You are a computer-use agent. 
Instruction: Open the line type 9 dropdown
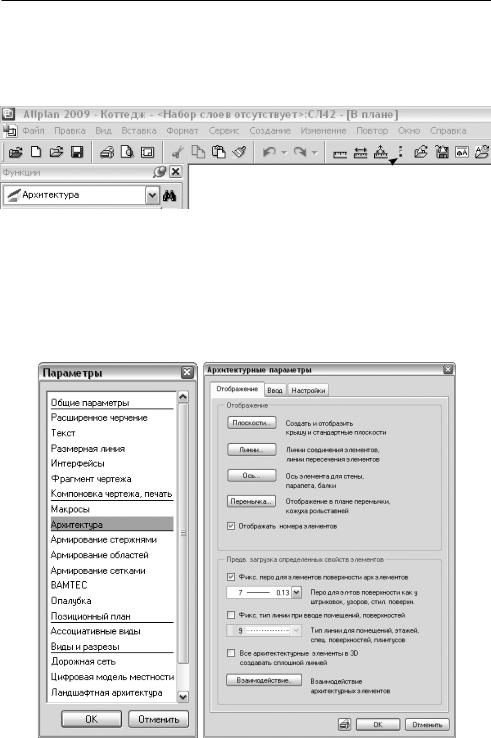coord(296,630)
